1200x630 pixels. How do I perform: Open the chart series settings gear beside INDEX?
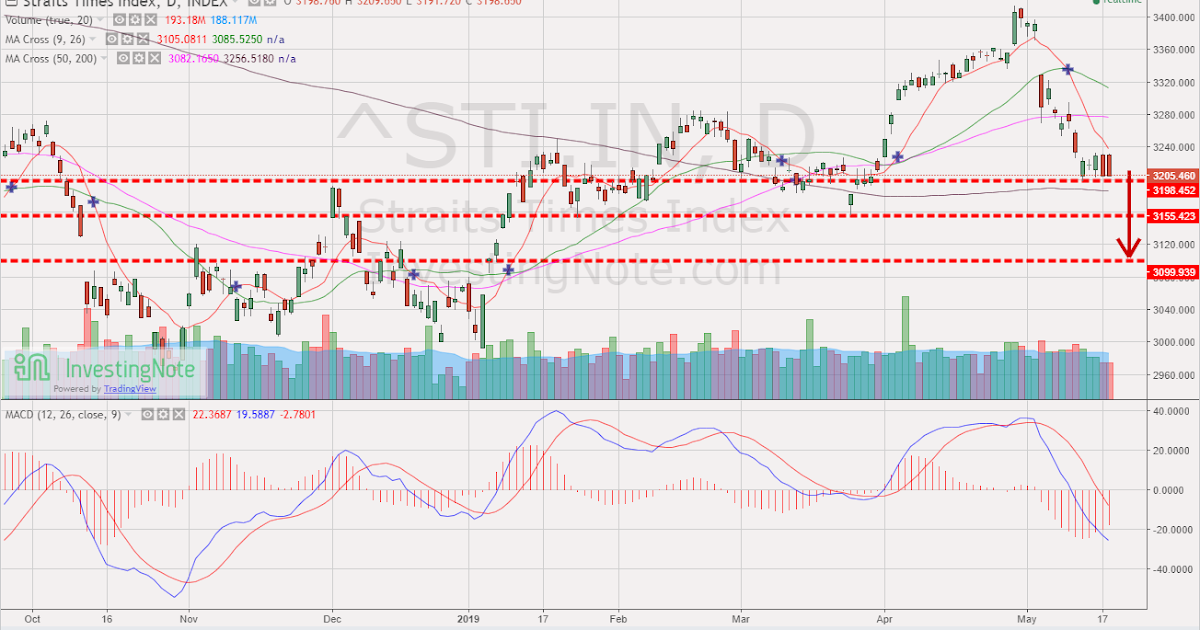[269, 5]
